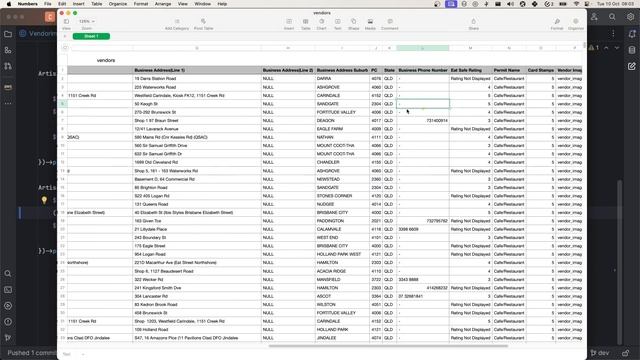Select the Card Stamps header cell

[541, 70]
